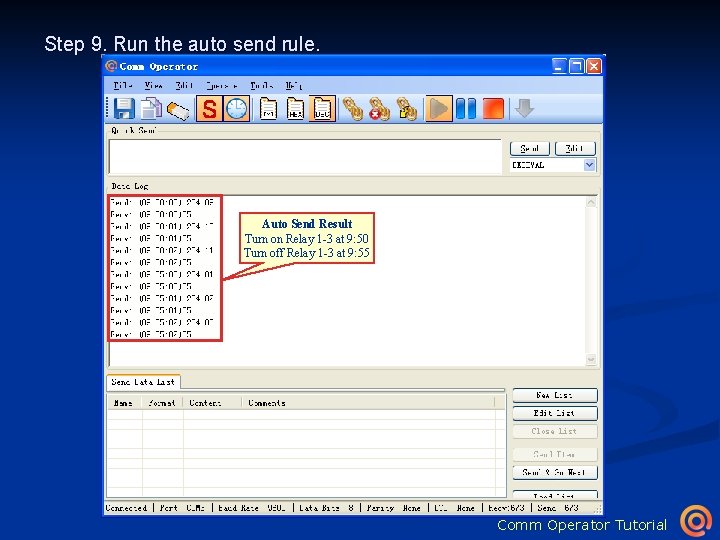Click the blue pause bars button
Viewport: 720px width, 540px height.
tap(466, 109)
